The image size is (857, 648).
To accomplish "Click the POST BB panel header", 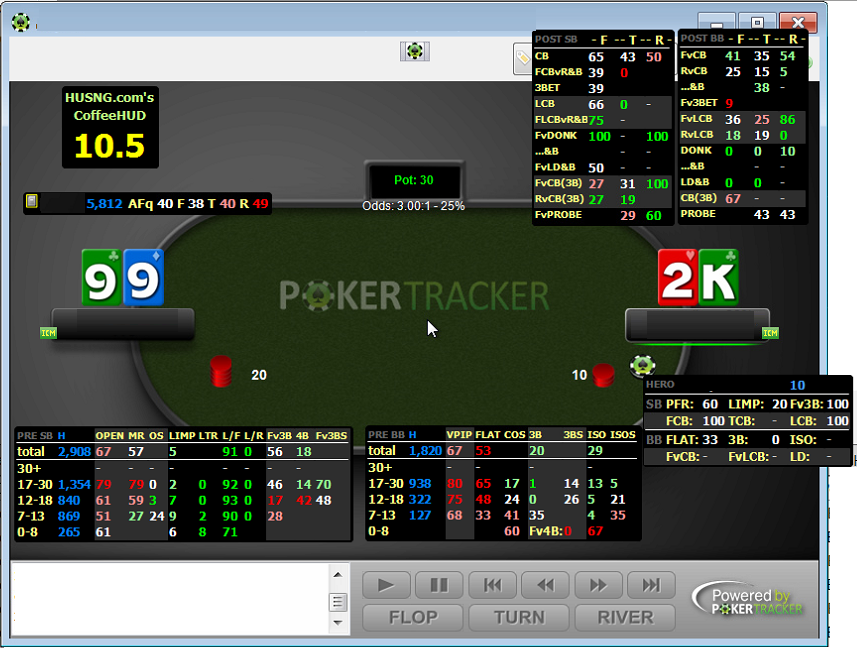I will click(702, 38).
